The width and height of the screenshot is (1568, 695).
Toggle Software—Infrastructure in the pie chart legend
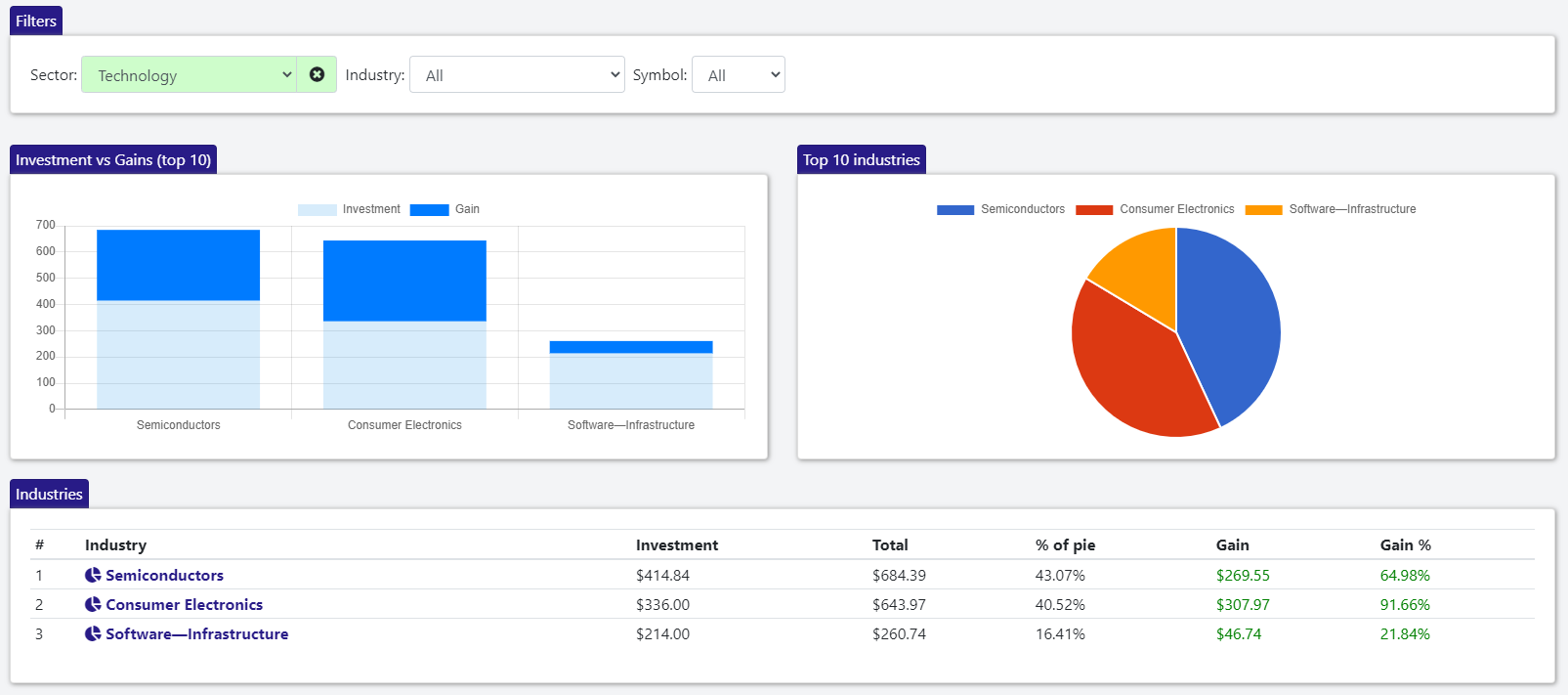[1331, 209]
